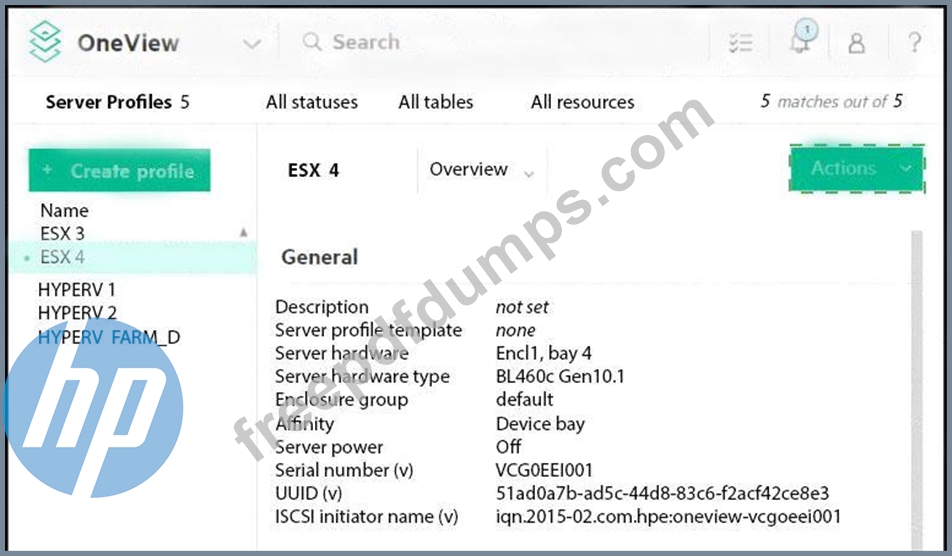Select the HYPERV FARM_D server profile
952x556 pixels.
point(109,337)
